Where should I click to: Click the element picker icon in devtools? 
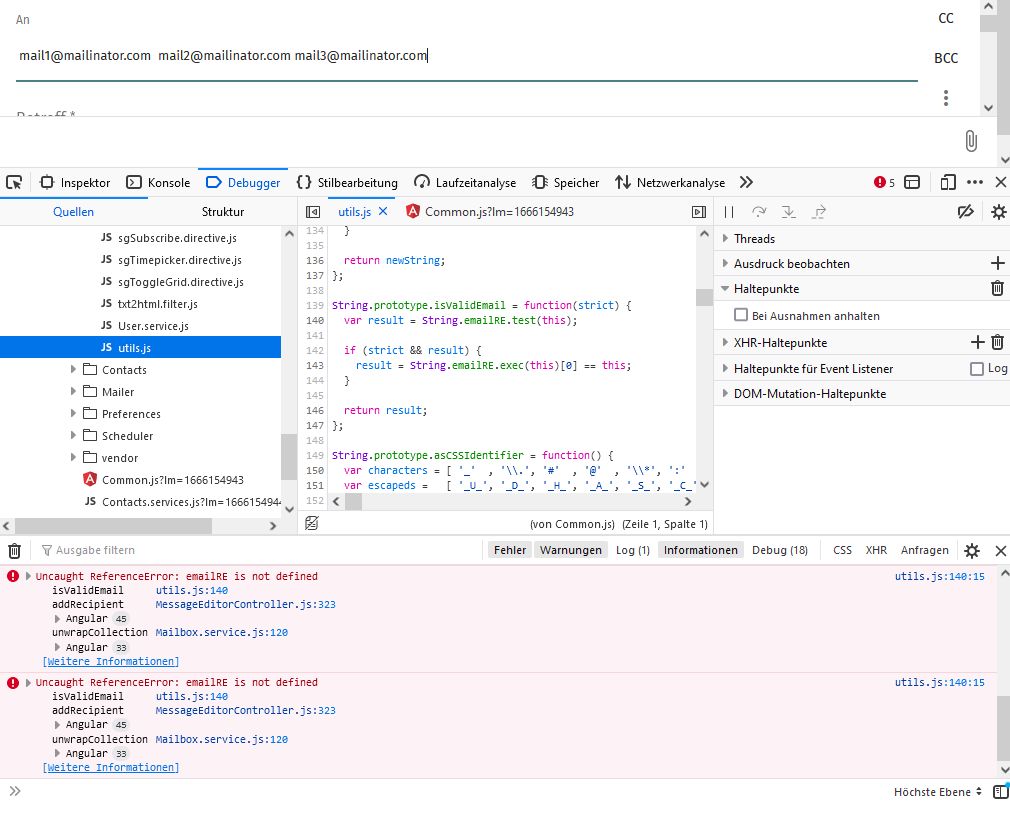[14, 182]
